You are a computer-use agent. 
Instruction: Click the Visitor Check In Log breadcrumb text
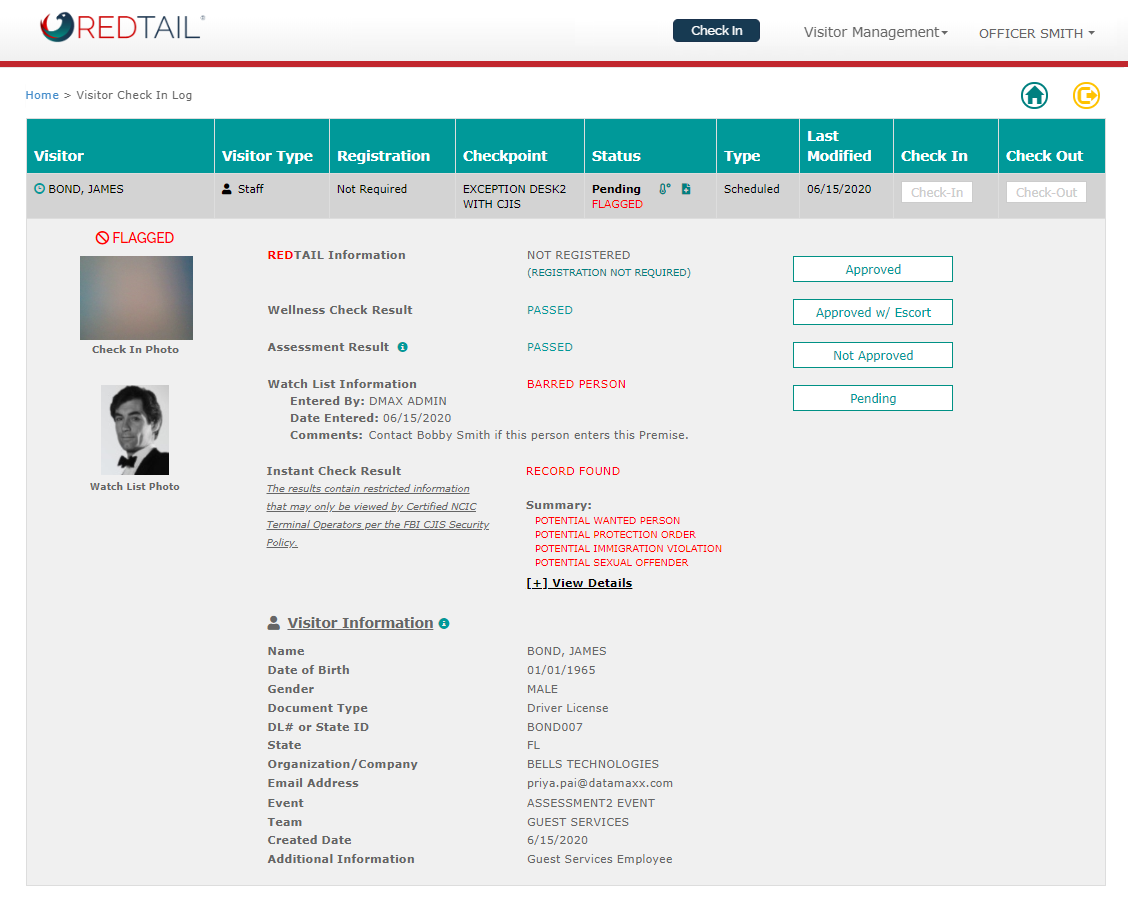(134, 95)
